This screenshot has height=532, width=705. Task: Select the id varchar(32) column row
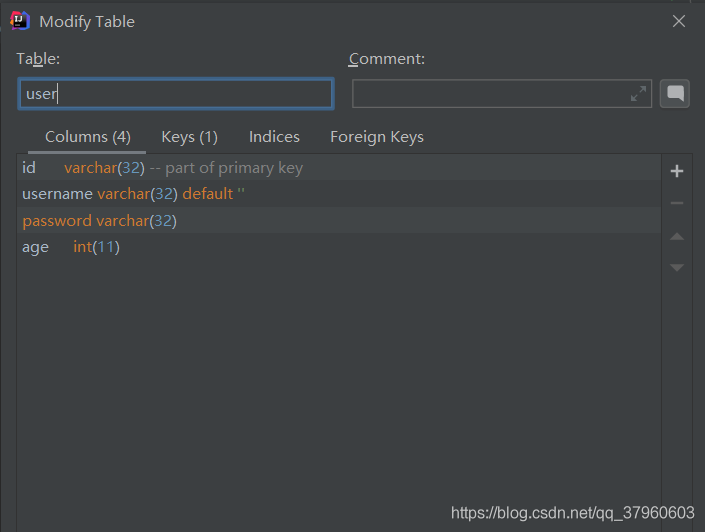162,168
